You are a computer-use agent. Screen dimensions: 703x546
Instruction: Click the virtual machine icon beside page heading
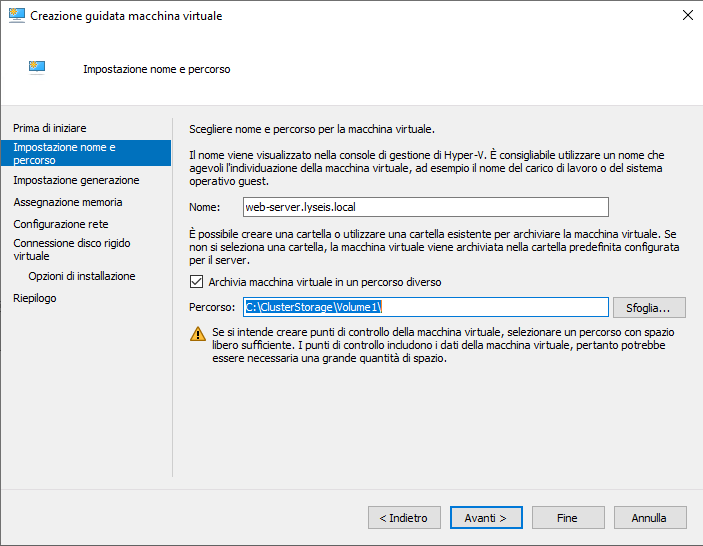point(37,68)
